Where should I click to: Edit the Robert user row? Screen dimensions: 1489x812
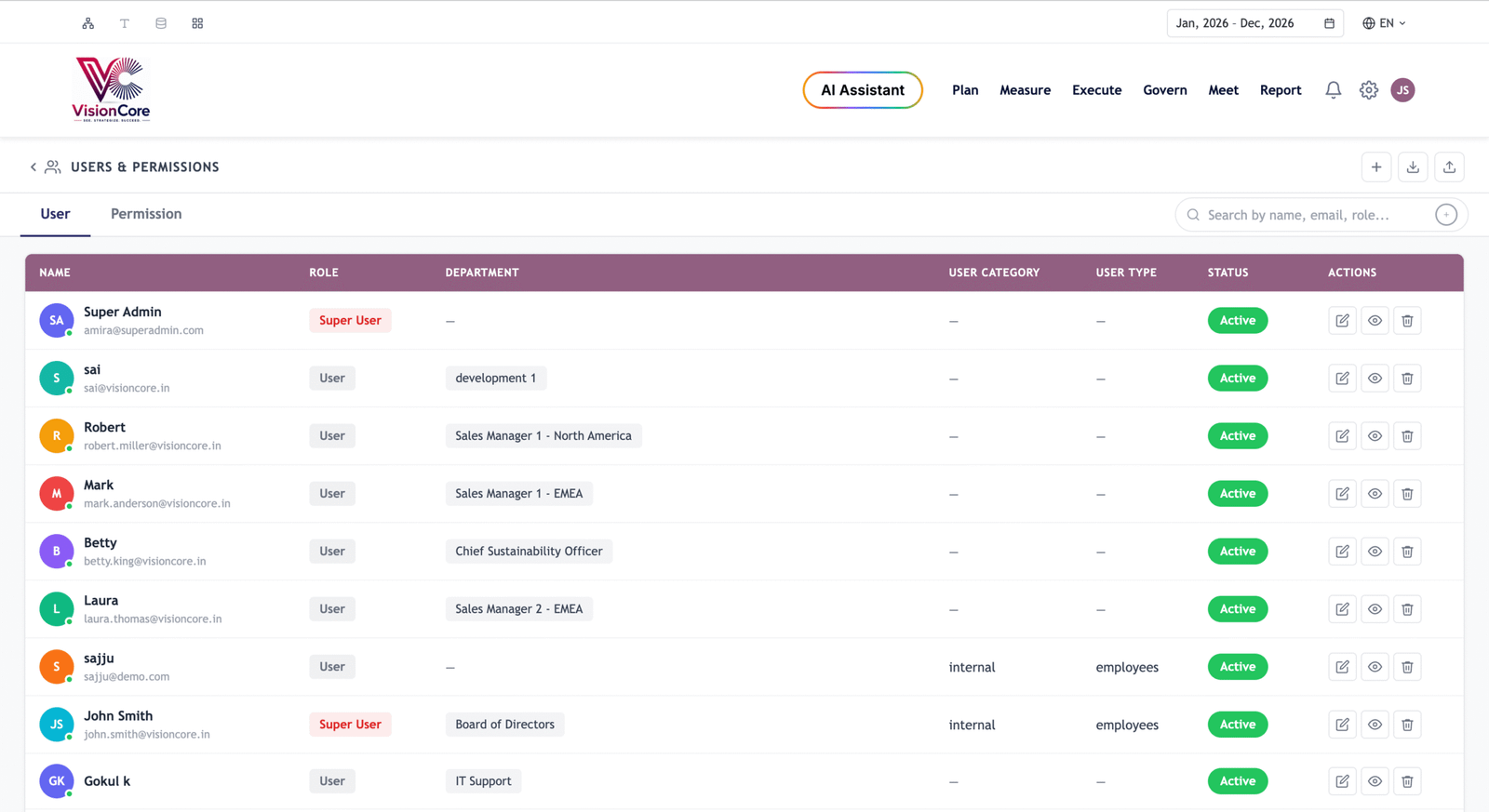point(1342,436)
